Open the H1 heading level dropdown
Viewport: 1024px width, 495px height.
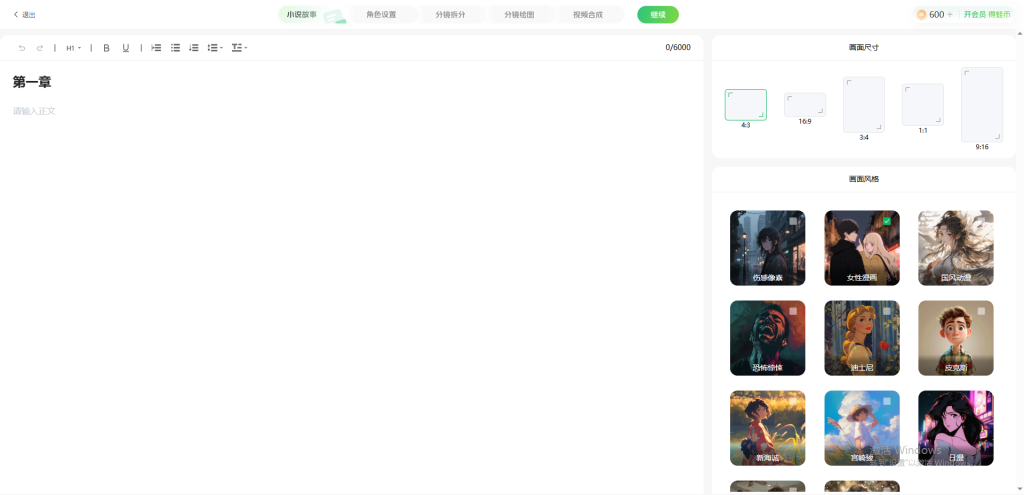tap(73, 48)
